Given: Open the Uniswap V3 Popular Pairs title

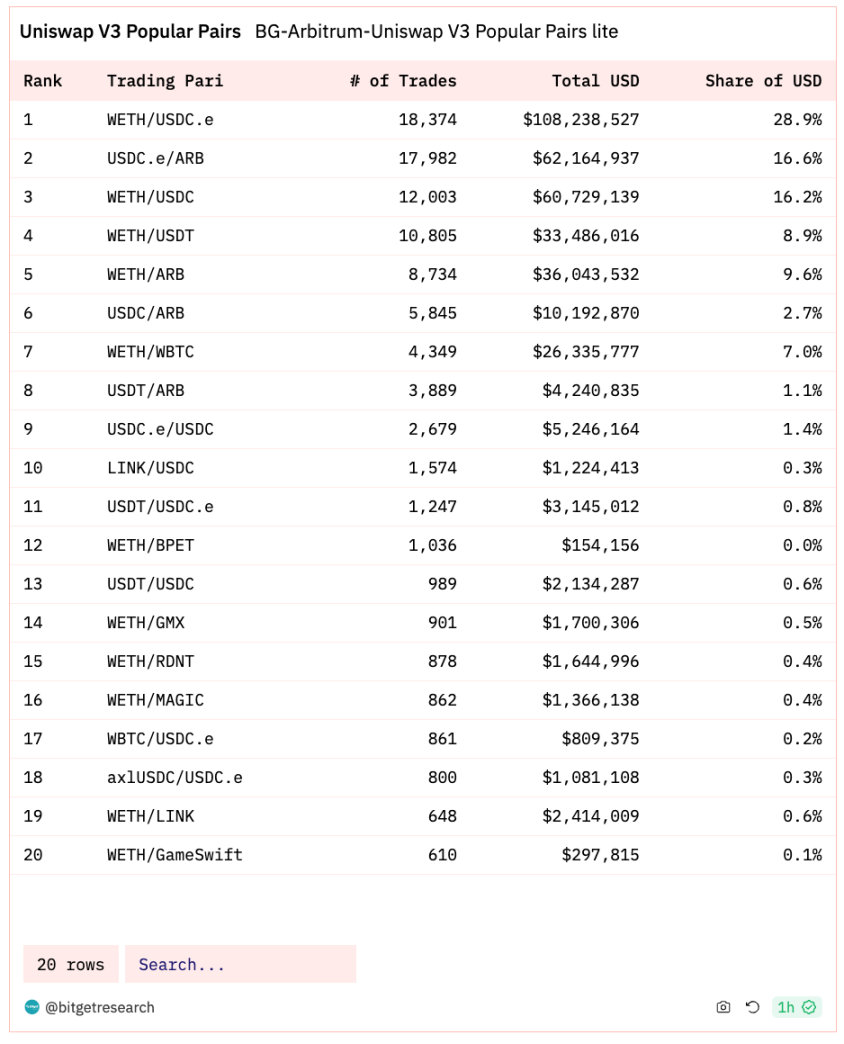Looking at the screenshot, I should click(x=130, y=31).
